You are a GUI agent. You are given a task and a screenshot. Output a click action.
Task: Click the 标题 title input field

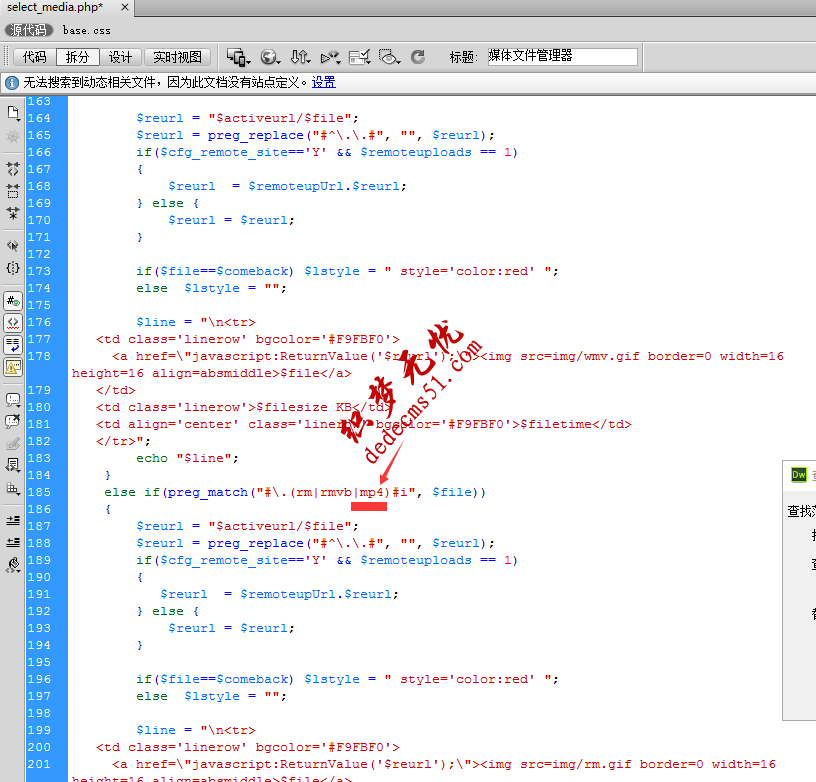(561, 57)
